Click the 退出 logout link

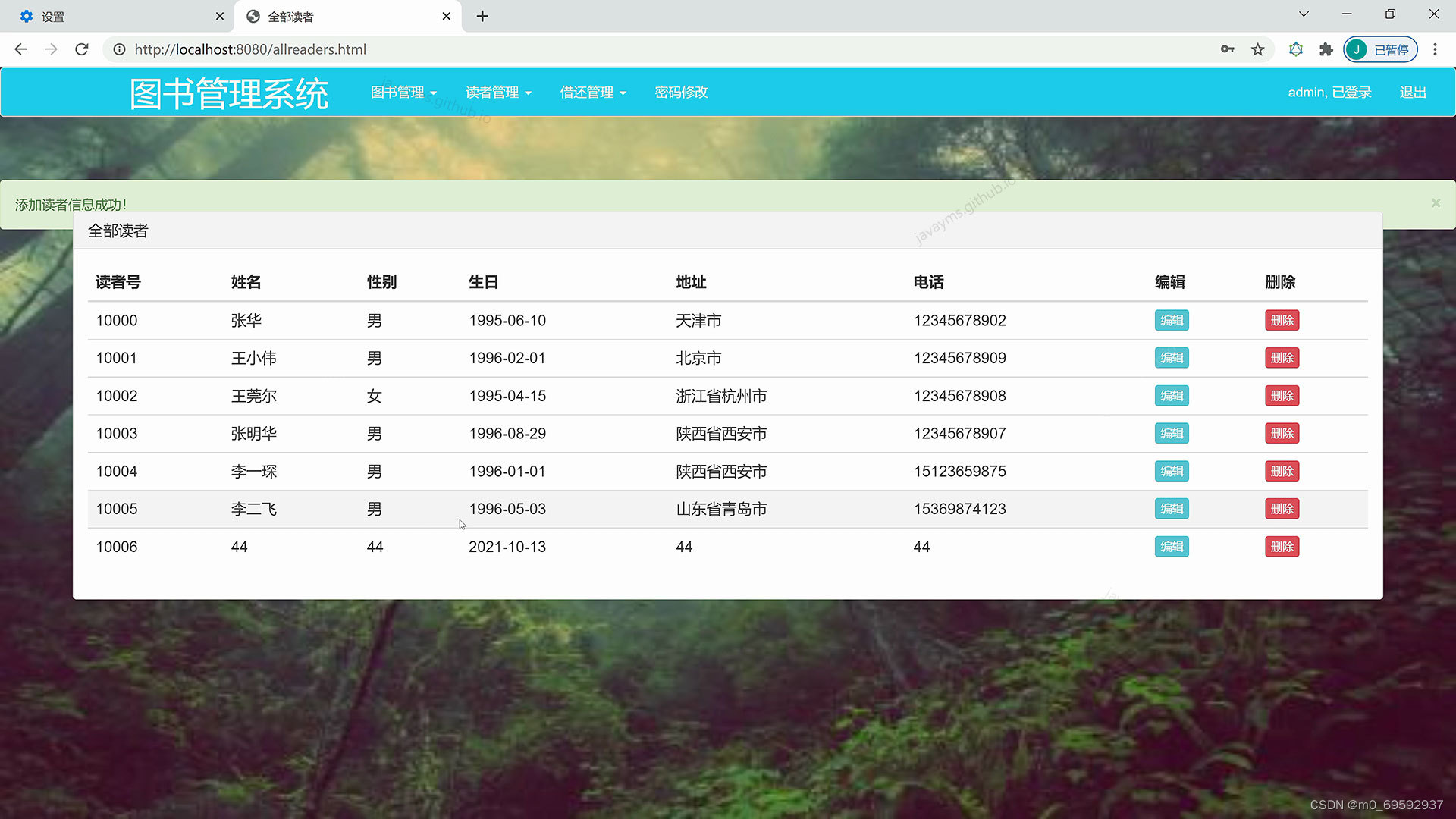[1412, 92]
